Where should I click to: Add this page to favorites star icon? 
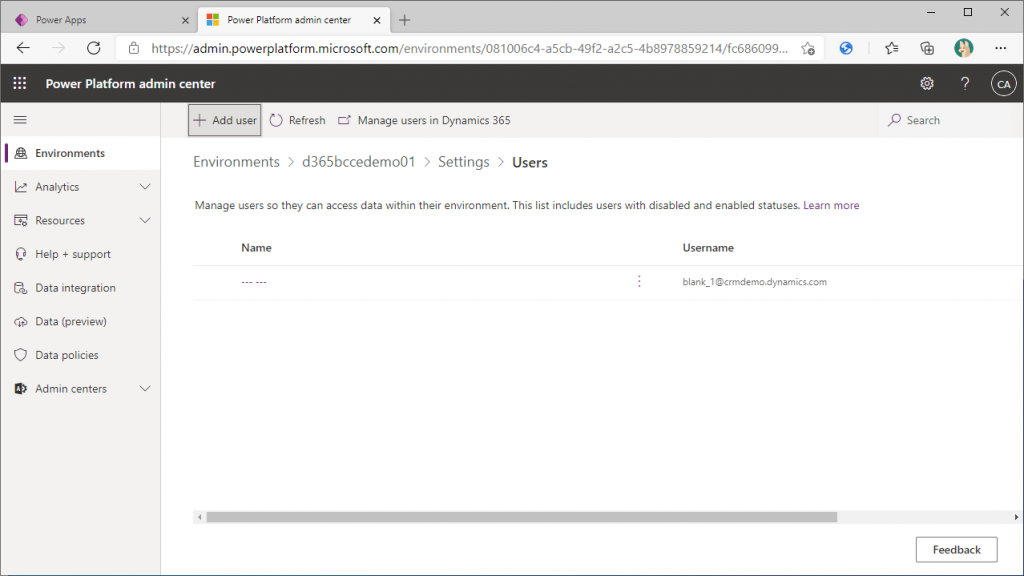(x=808, y=48)
